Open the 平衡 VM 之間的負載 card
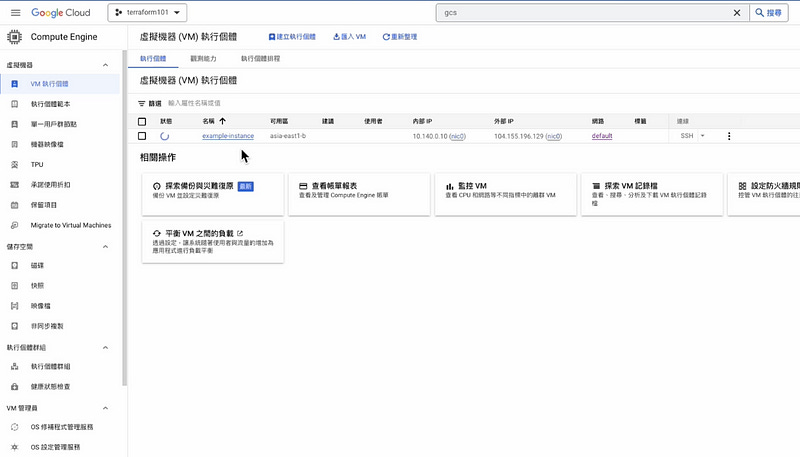 tap(213, 242)
